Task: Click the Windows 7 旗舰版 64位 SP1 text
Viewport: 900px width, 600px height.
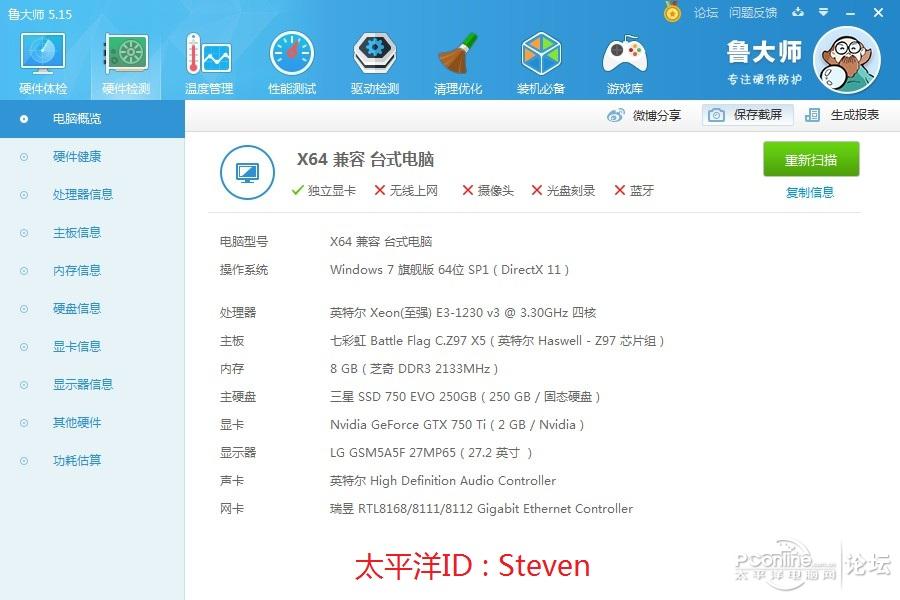Action: (x=449, y=270)
